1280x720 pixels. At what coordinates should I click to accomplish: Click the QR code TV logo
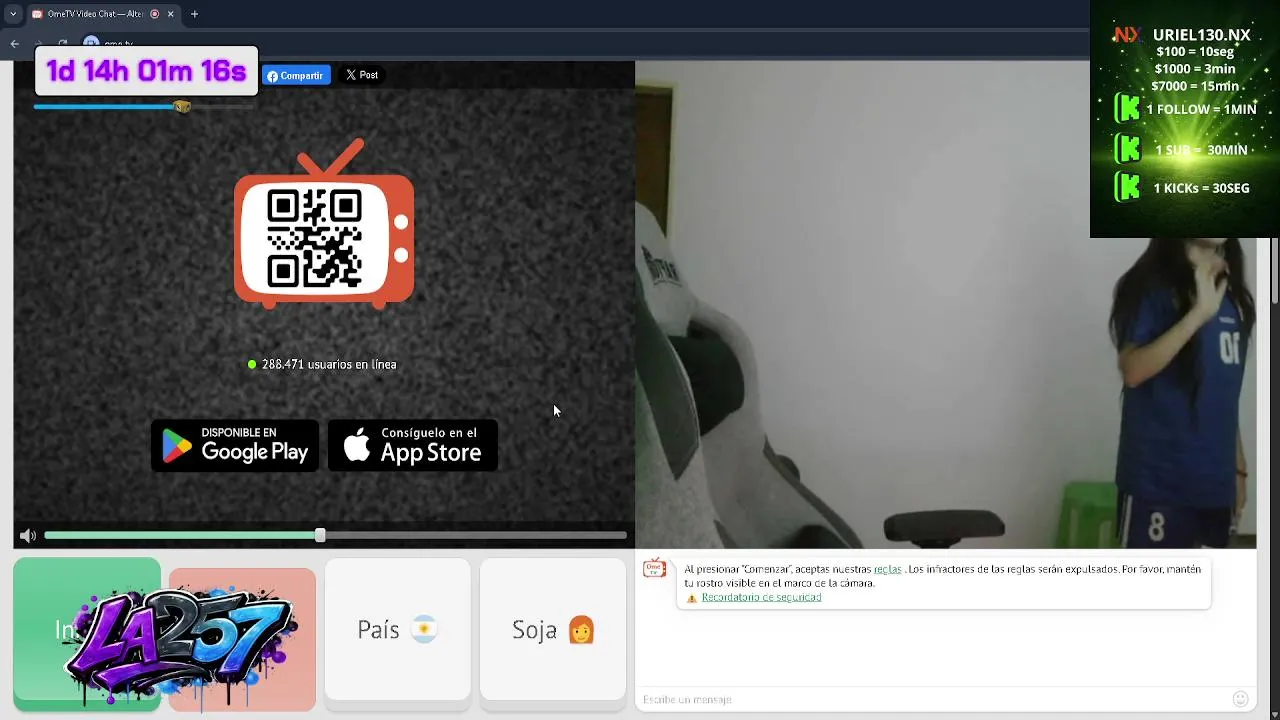(x=324, y=224)
